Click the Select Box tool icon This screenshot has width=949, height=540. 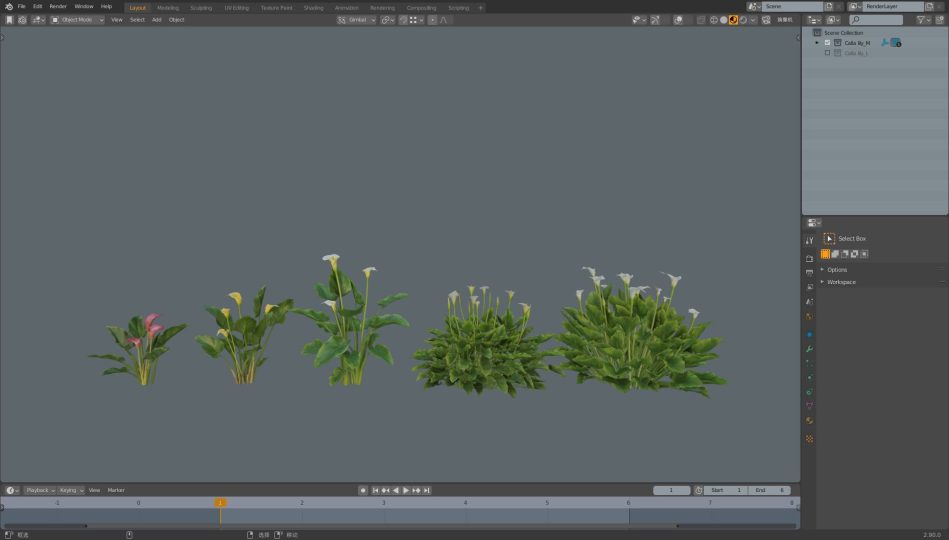[x=829, y=239]
